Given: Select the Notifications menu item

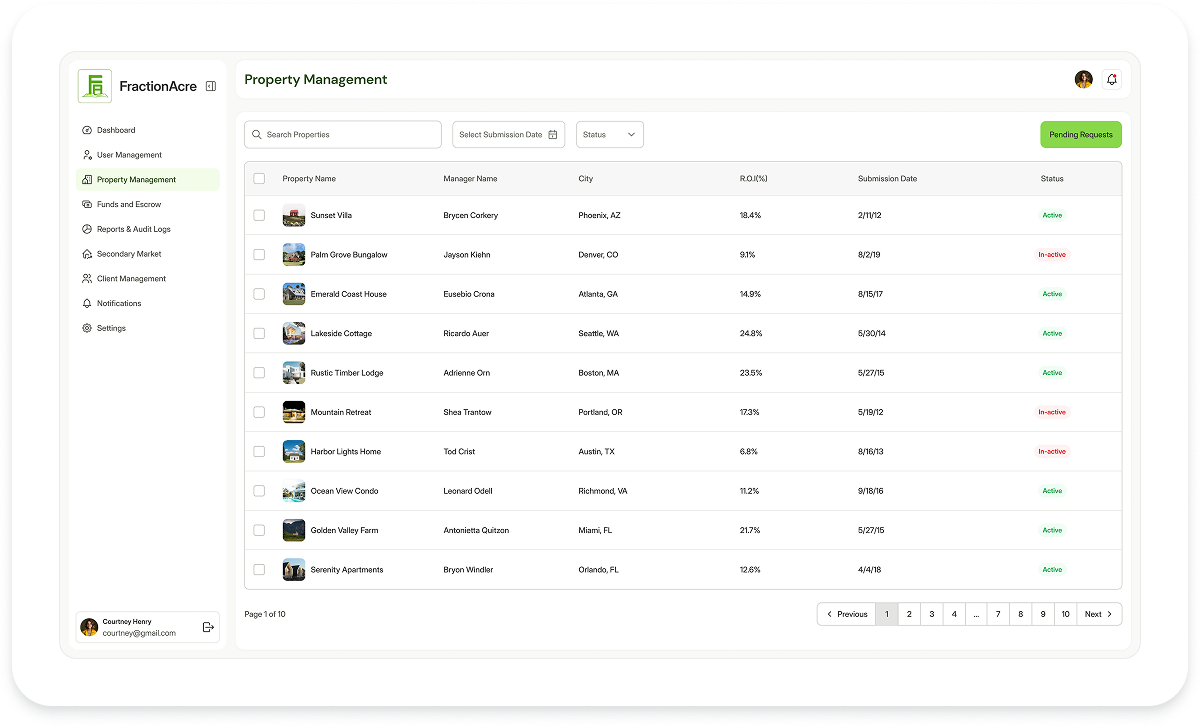Looking at the screenshot, I should click(86, 303).
